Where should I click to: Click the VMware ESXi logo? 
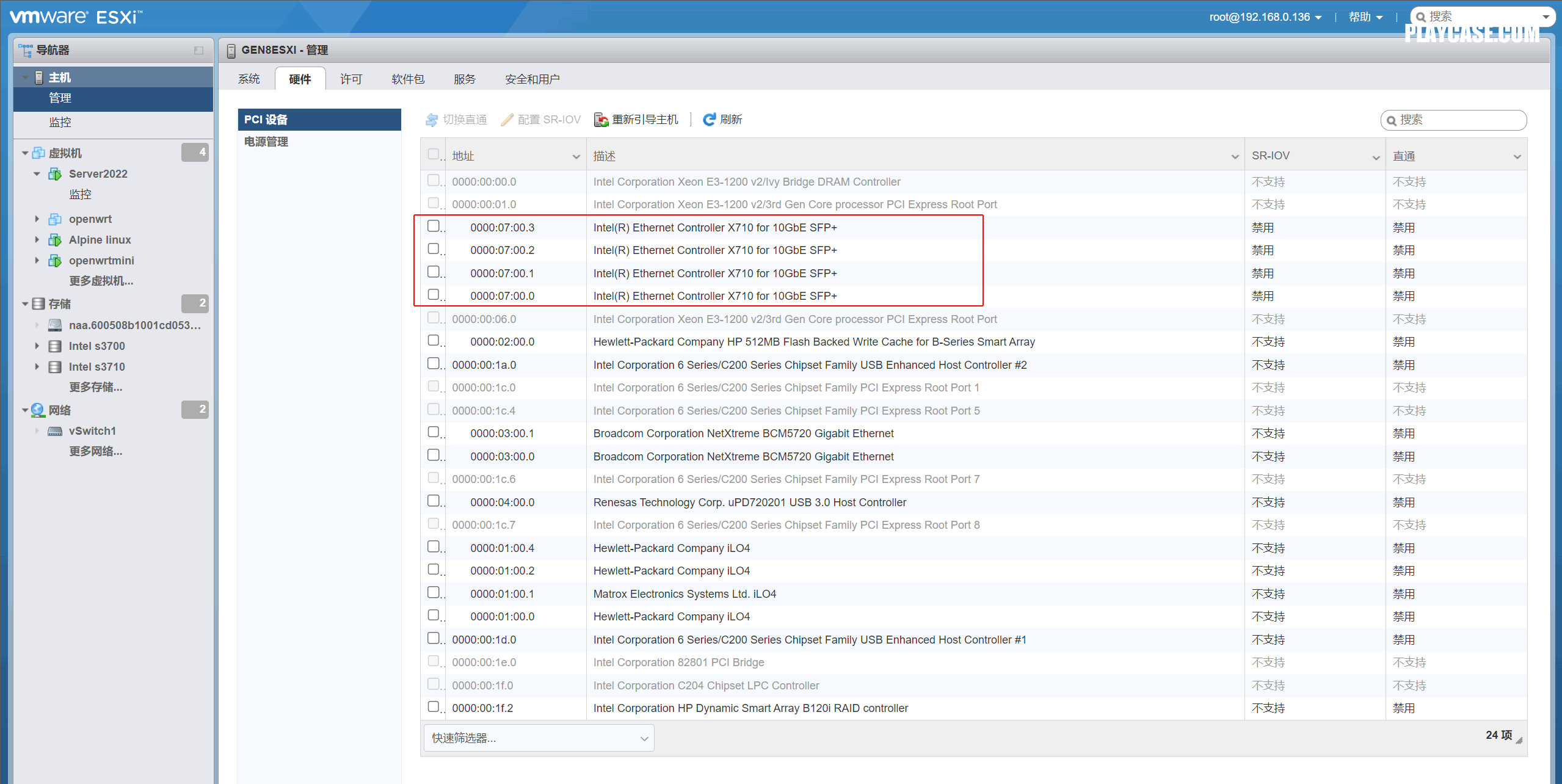pyautogui.click(x=76, y=16)
